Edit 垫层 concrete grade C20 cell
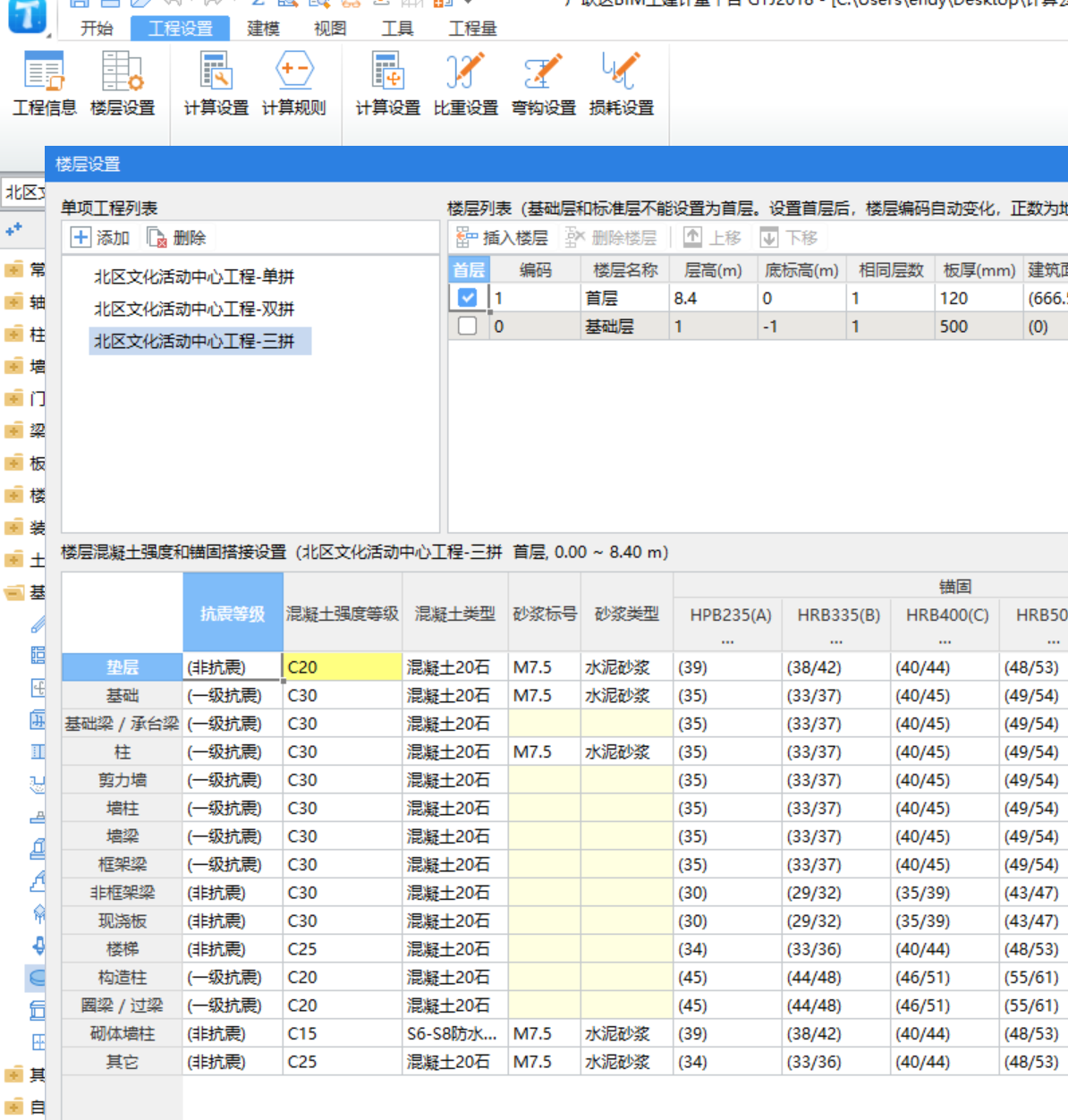 [343, 667]
